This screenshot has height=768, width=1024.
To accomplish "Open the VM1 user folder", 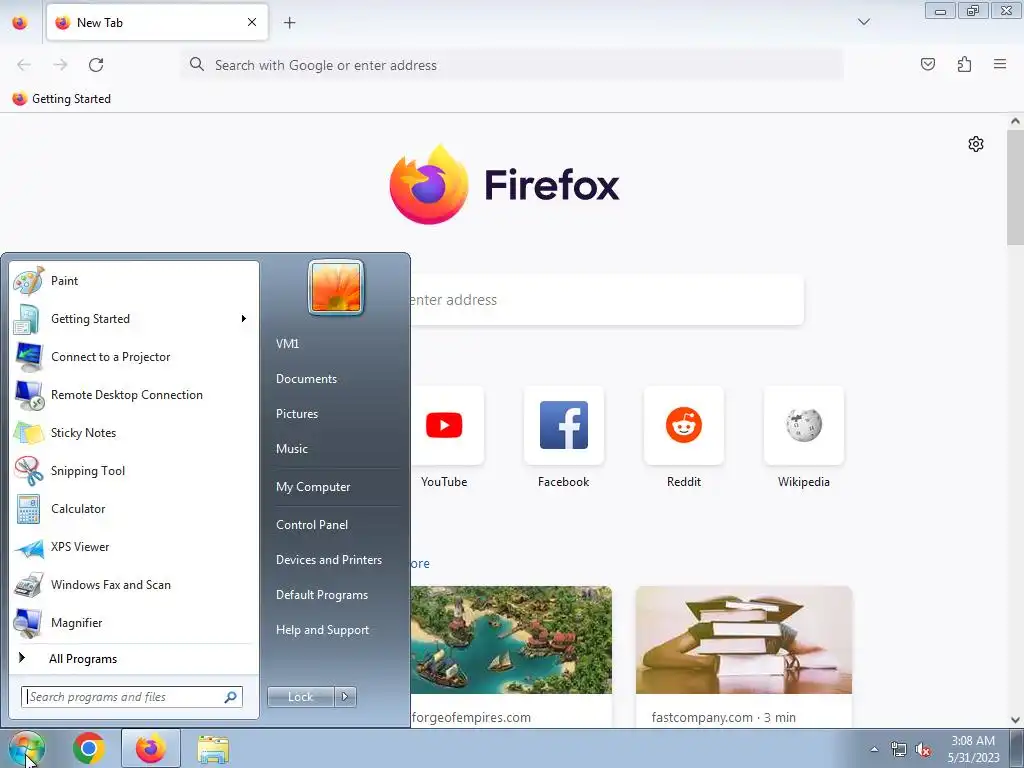I will point(287,344).
